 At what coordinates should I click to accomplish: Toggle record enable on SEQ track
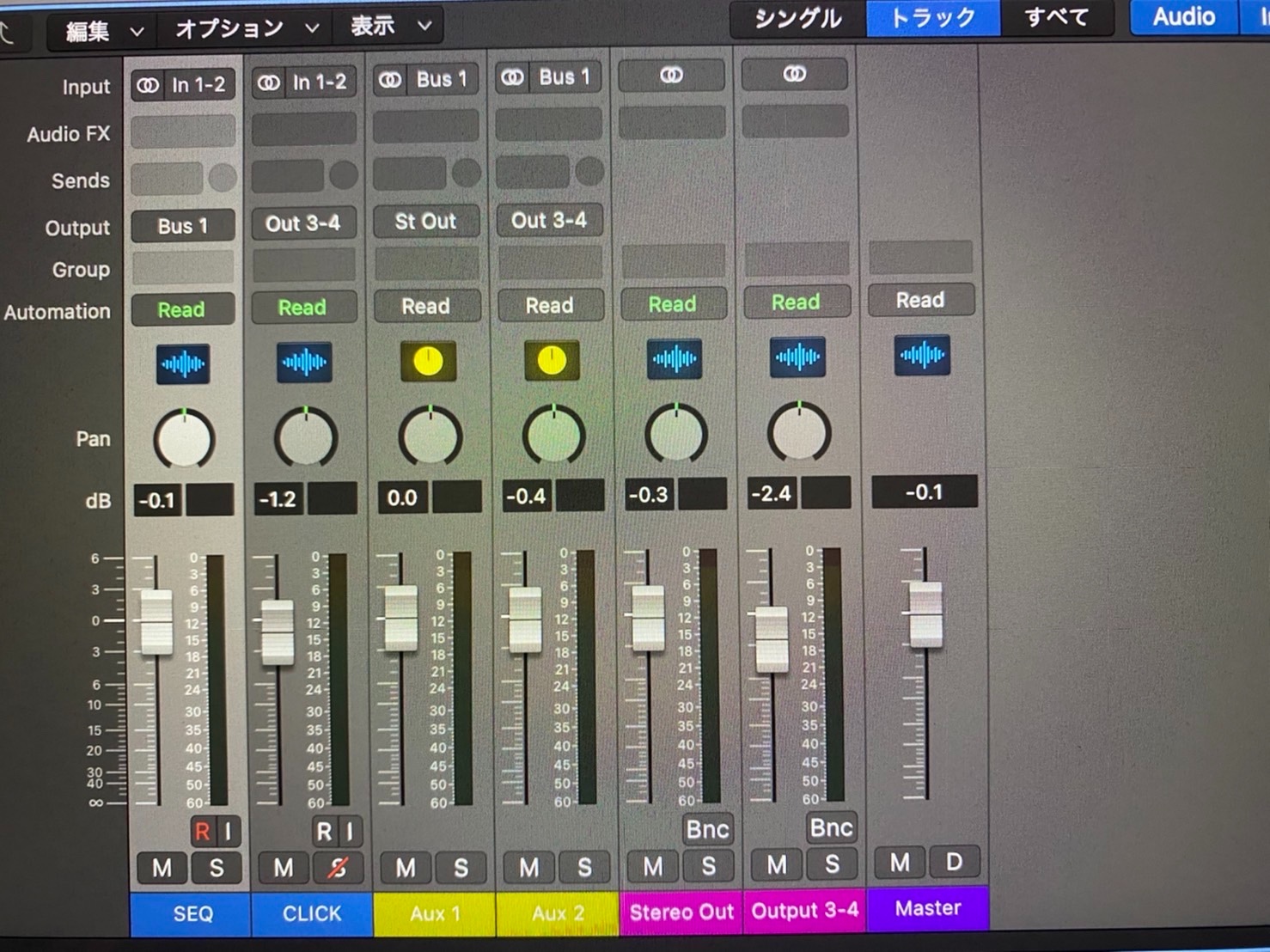click(x=202, y=832)
